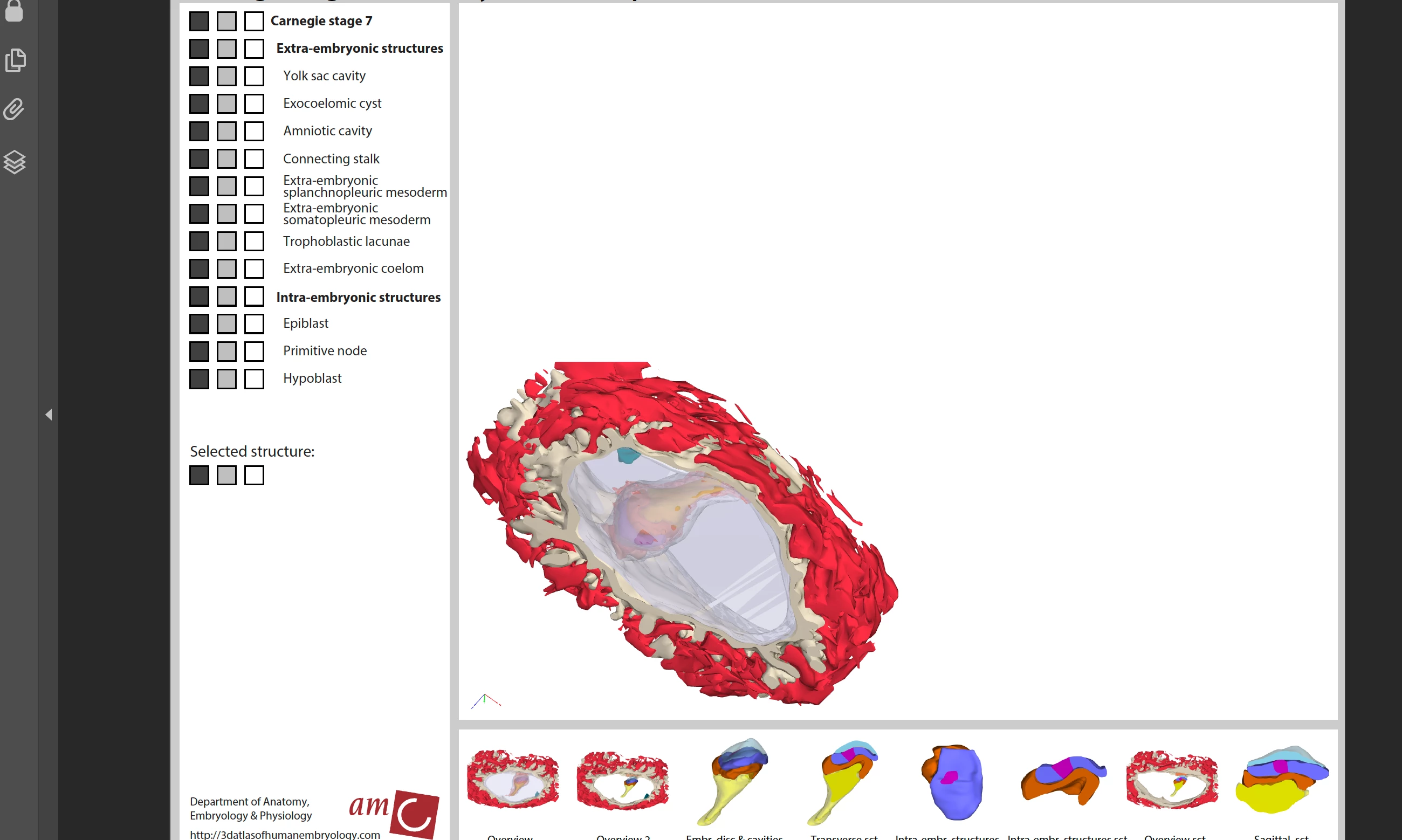
Task: Open the page thumbnails sidebar icon
Action: pos(15,60)
